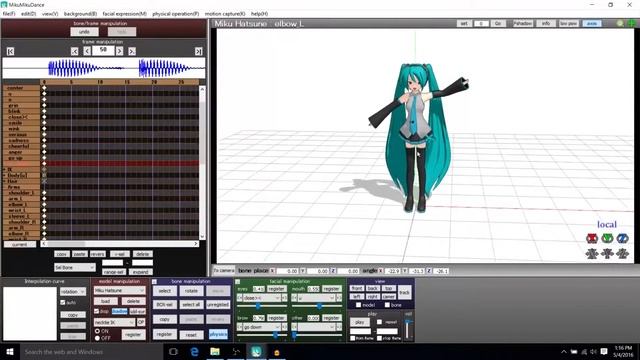Open the MikuMikuDance taskbar icon
This screenshot has width=640, height=360.
pos(256,351)
